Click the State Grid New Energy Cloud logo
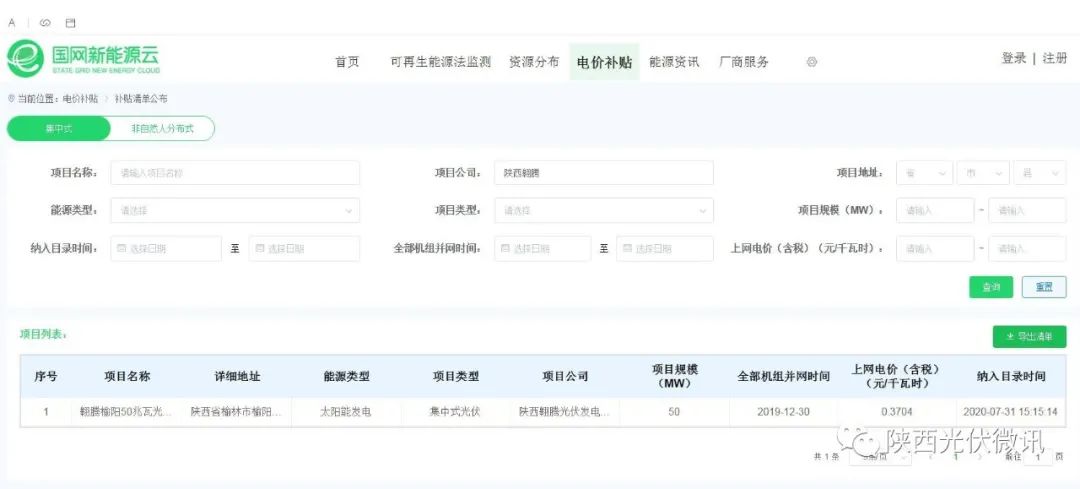Viewport: 1080px width, 489px height. [83, 59]
